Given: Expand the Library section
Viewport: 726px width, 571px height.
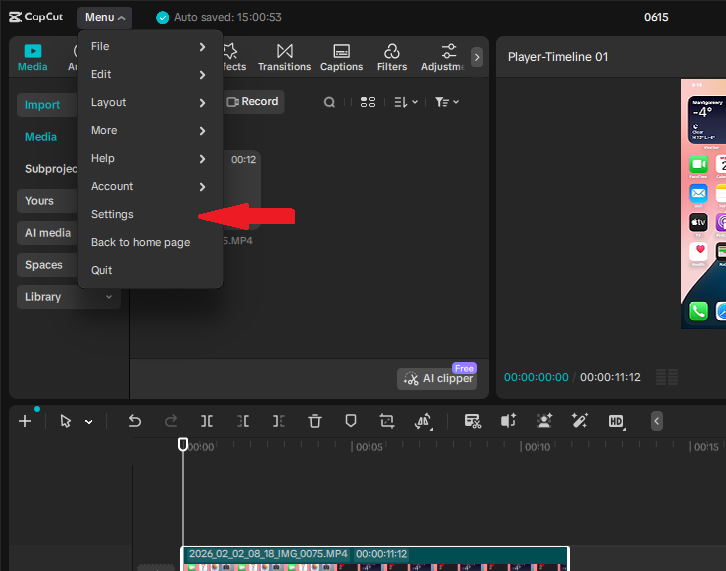Looking at the screenshot, I should tap(69, 297).
